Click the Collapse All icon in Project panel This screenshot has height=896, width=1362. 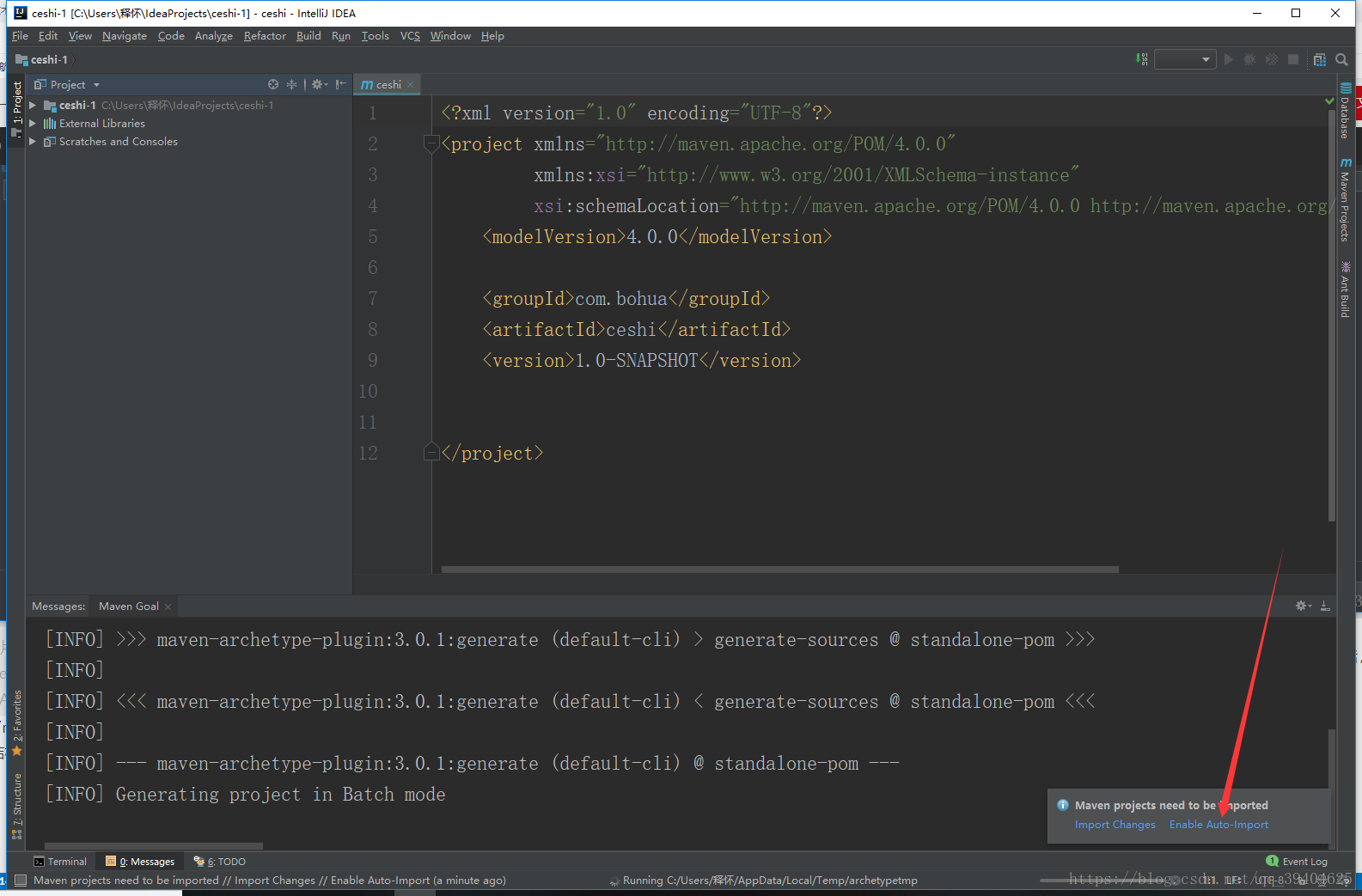(291, 84)
